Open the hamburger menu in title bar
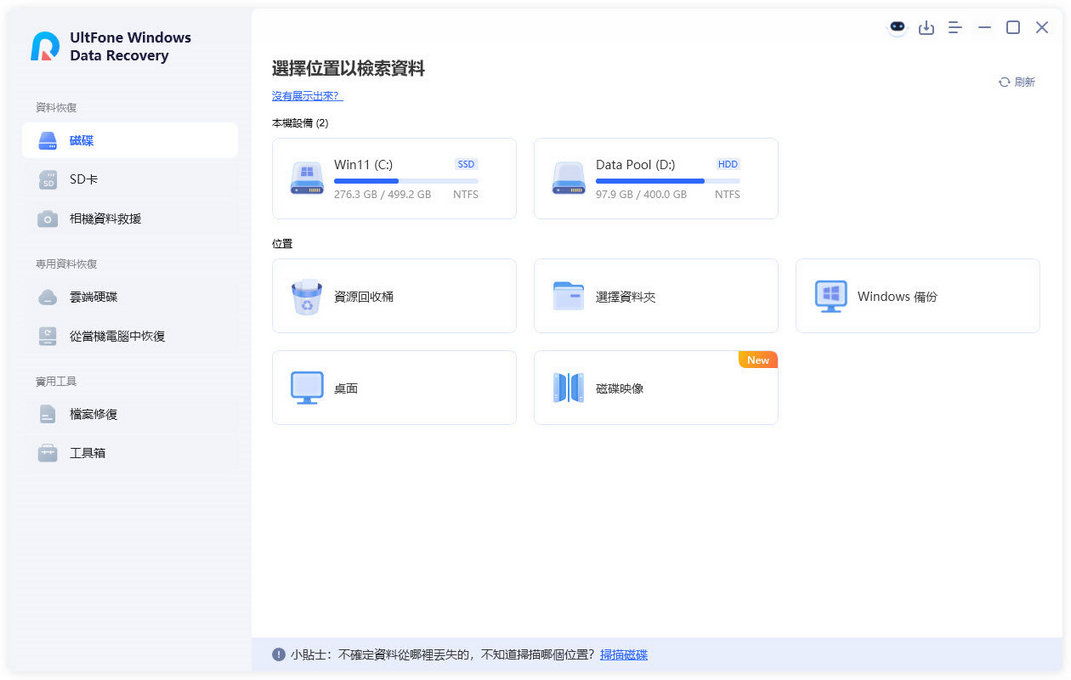This screenshot has width=1071, height=680. click(x=955, y=28)
